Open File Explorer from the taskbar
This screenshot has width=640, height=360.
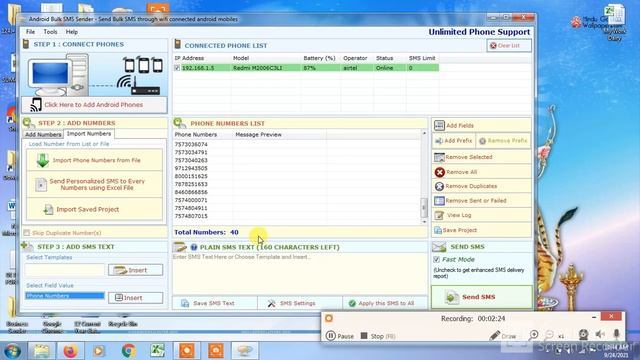[x=41, y=351]
